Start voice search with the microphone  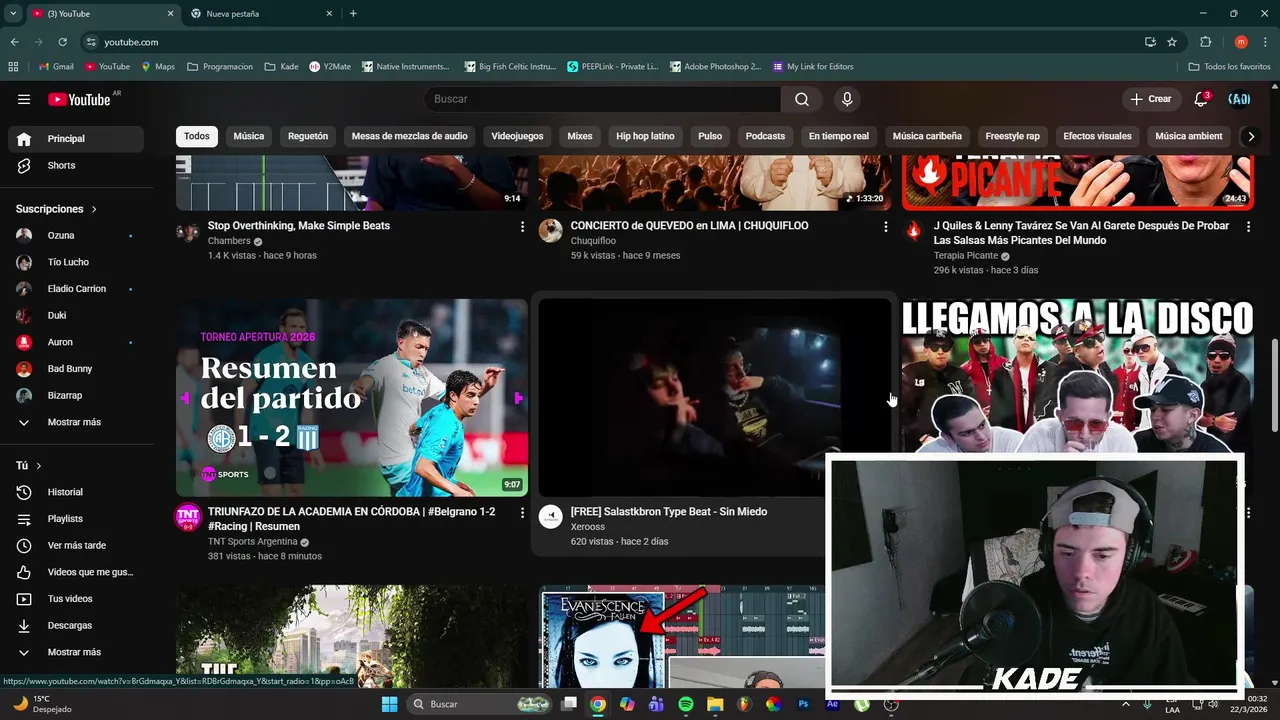(847, 99)
